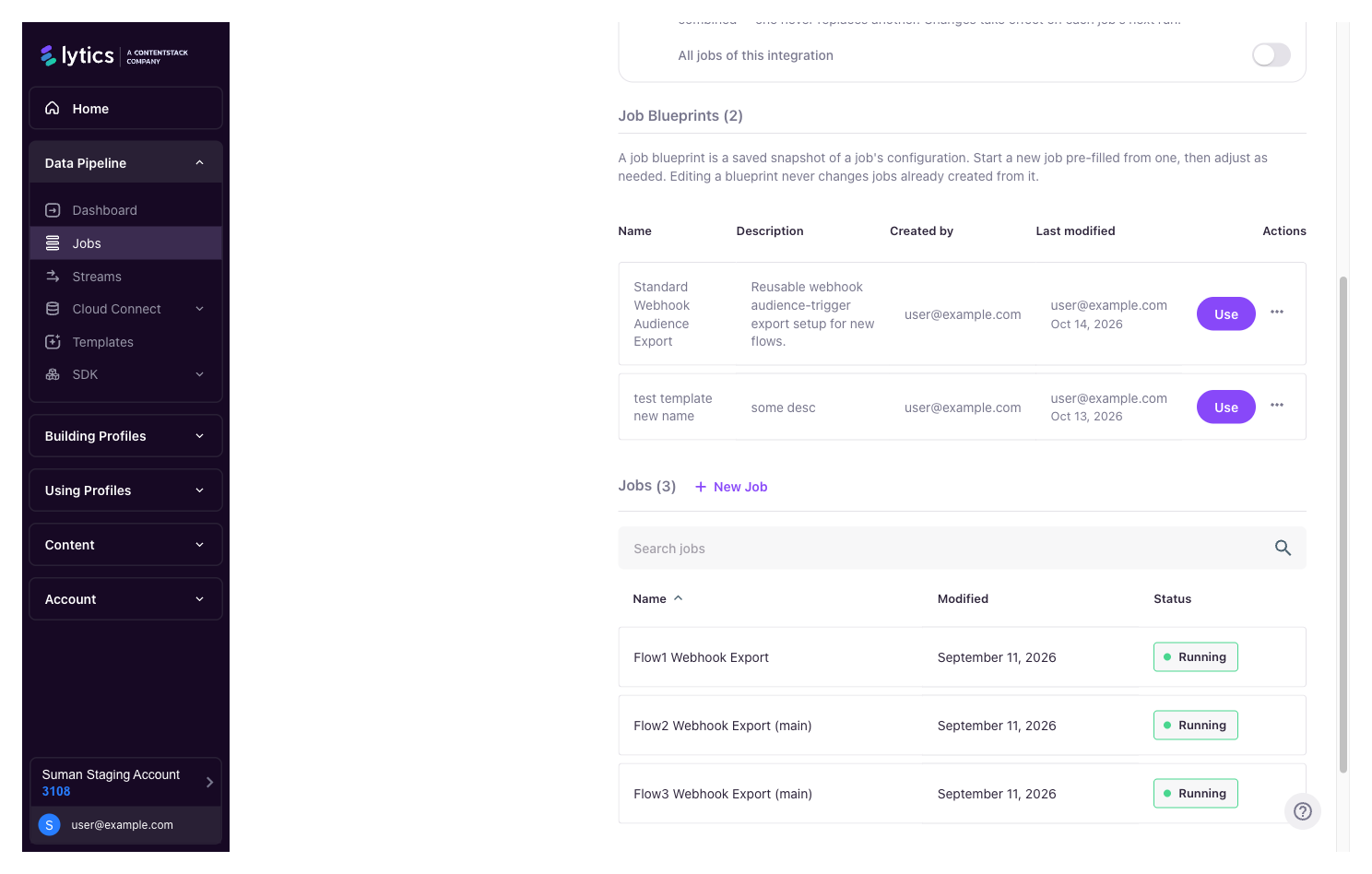Open more actions for test template new name
Image resolution: width=1372 pixels, height=874 pixels.
point(1277,406)
